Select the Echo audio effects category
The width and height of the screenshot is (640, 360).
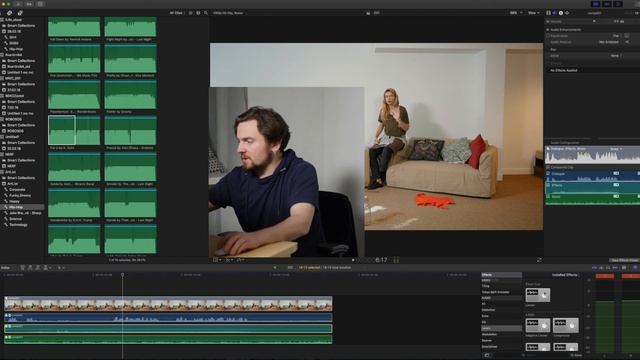point(485,316)
